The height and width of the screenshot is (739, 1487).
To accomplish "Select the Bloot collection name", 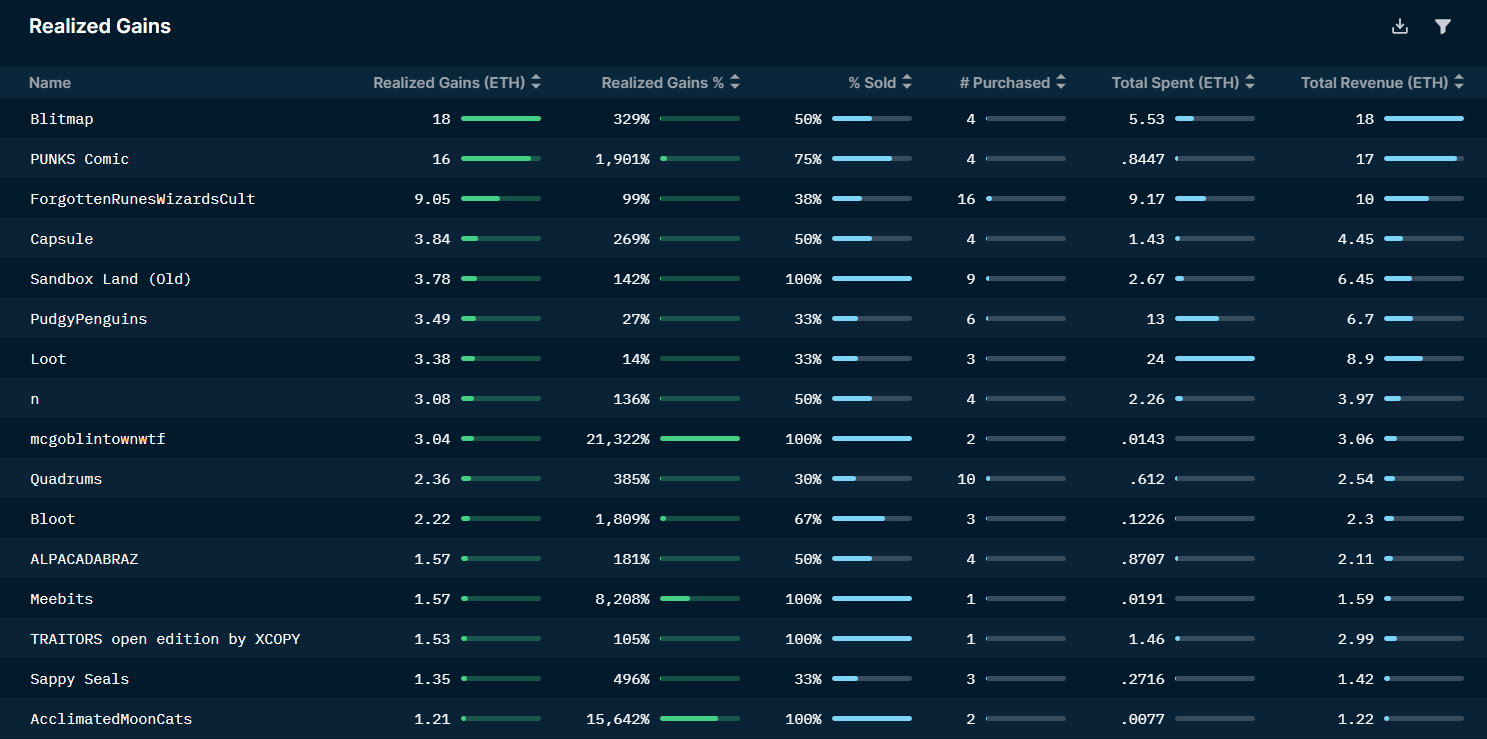I will [53, 519].
